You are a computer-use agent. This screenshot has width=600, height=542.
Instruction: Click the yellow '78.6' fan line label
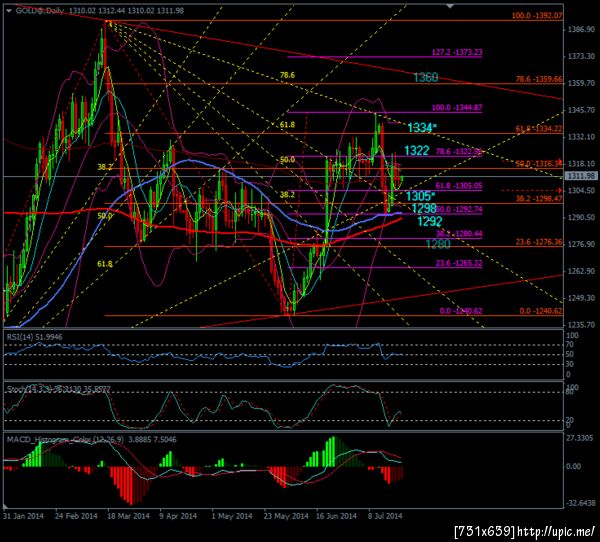287,75
